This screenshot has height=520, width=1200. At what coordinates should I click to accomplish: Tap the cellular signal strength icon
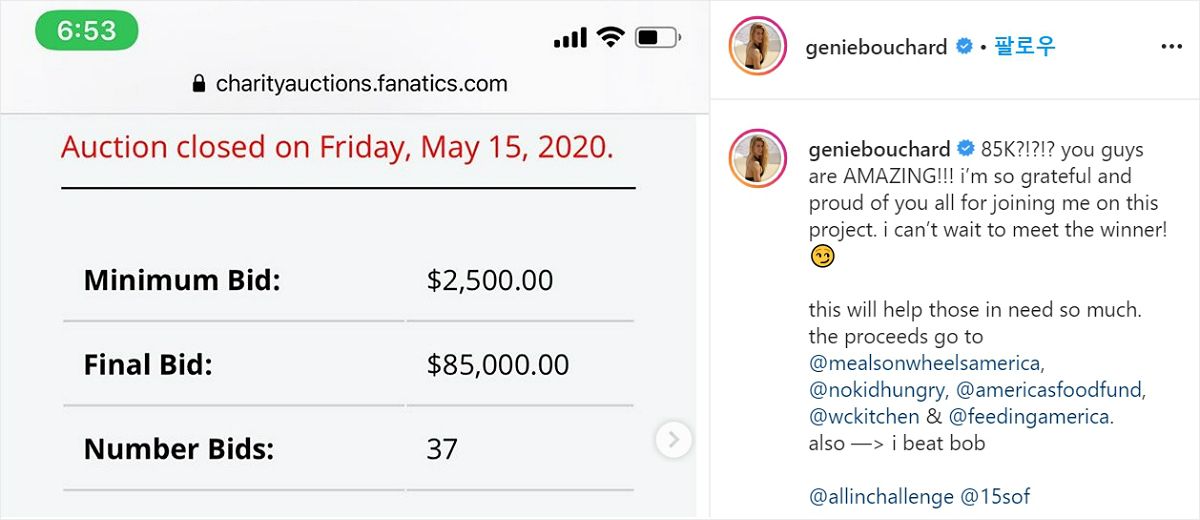(570, 38)
